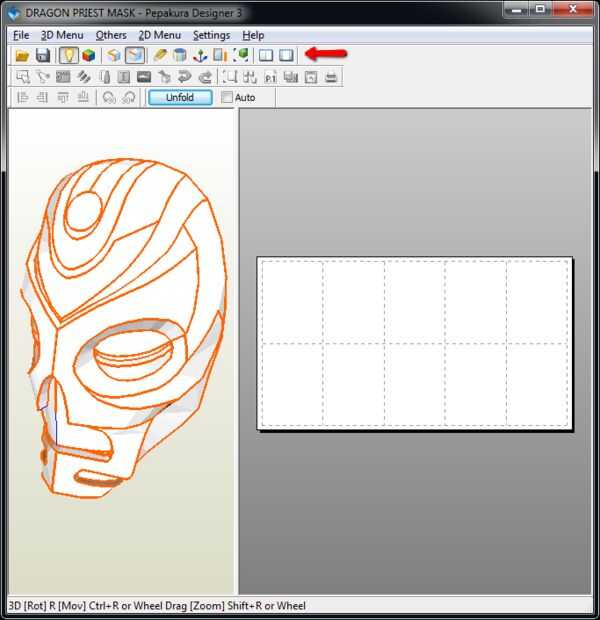
Task: Open the Others menu
Action: [x=111, y=35]
